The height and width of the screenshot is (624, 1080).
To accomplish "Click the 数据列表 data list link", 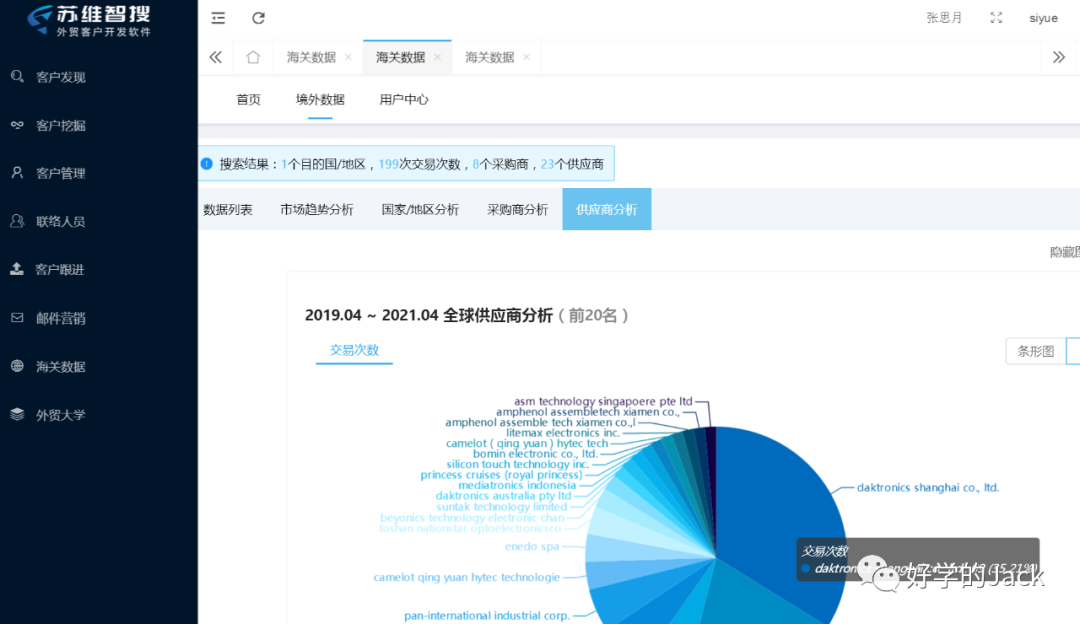I will (x=229, y=209).
